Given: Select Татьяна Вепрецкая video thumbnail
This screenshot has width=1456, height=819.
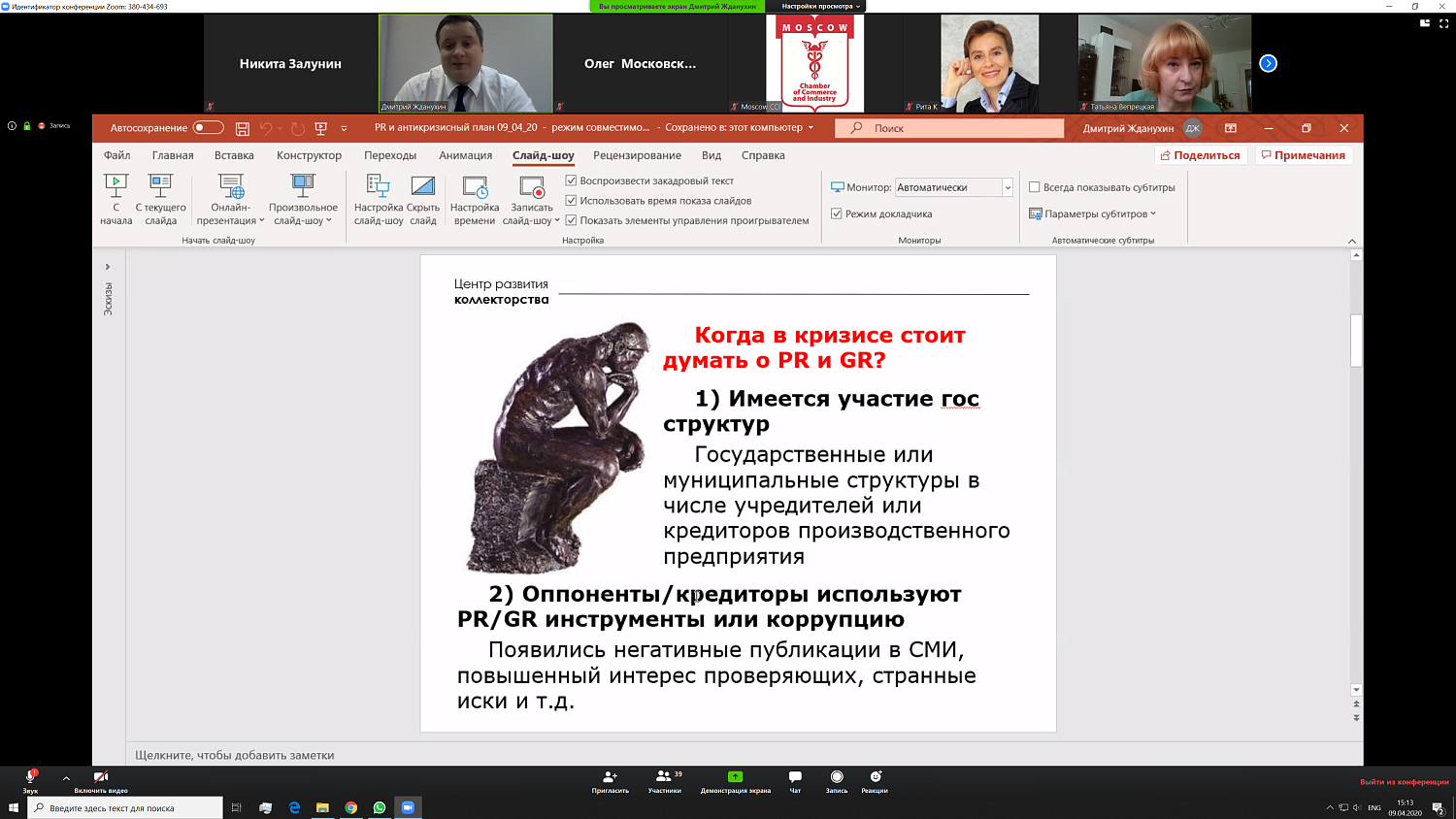Looking at the screenshot, I should coord(1165,63).
